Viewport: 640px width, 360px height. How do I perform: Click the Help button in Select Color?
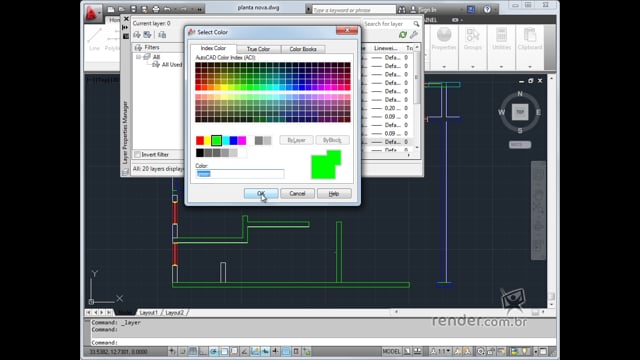click(334, 193)
